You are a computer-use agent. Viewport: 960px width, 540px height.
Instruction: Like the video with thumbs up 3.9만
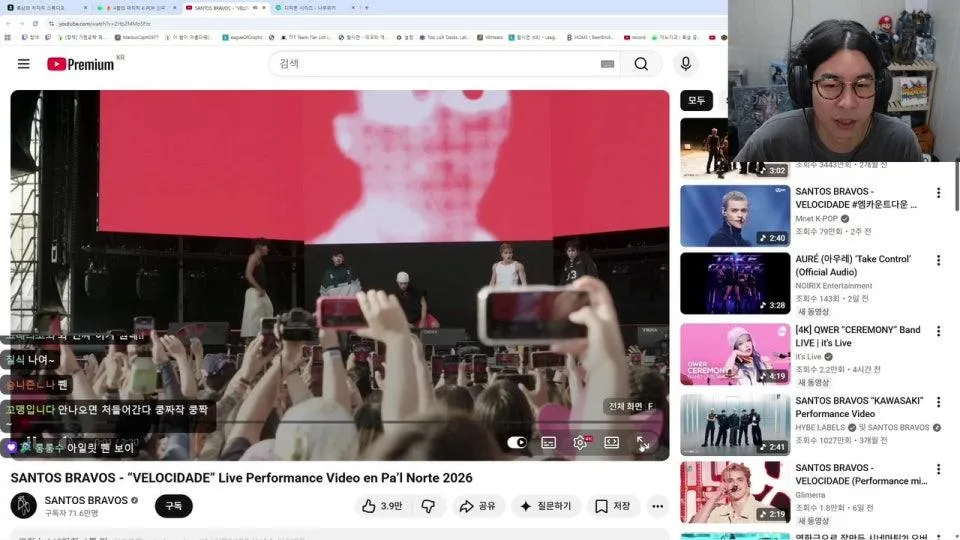tap(381, 506)
